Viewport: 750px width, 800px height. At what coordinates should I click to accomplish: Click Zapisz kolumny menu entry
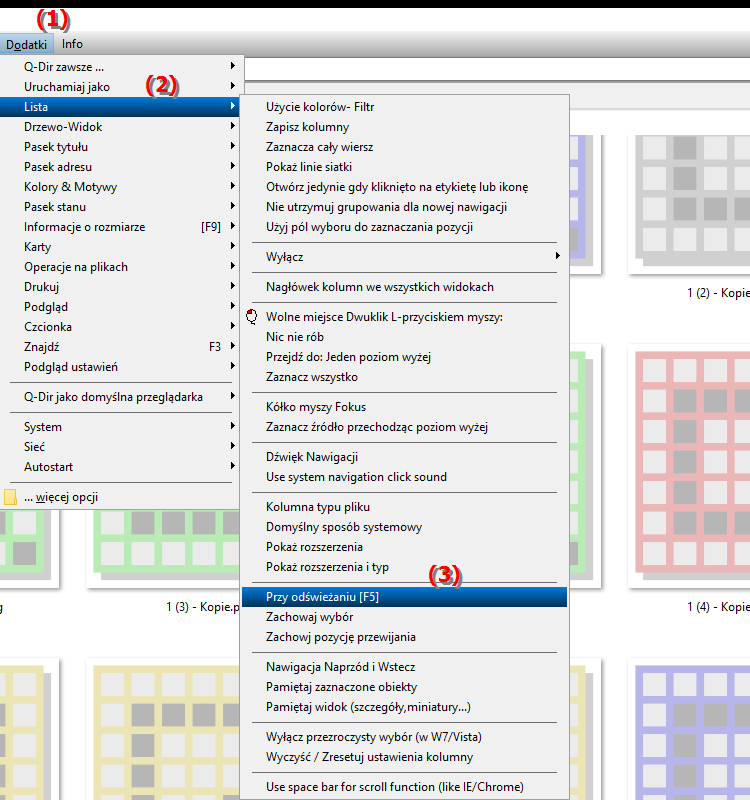307,127
